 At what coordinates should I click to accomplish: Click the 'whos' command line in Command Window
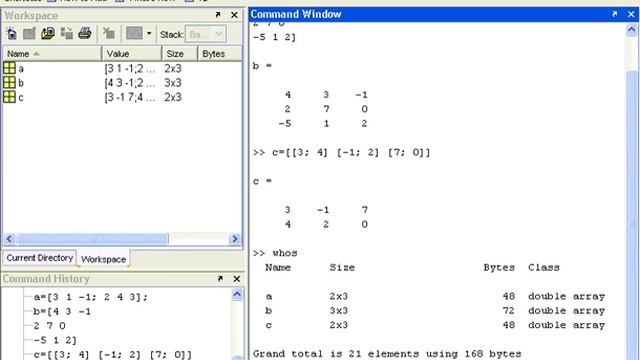pos(275,253)
